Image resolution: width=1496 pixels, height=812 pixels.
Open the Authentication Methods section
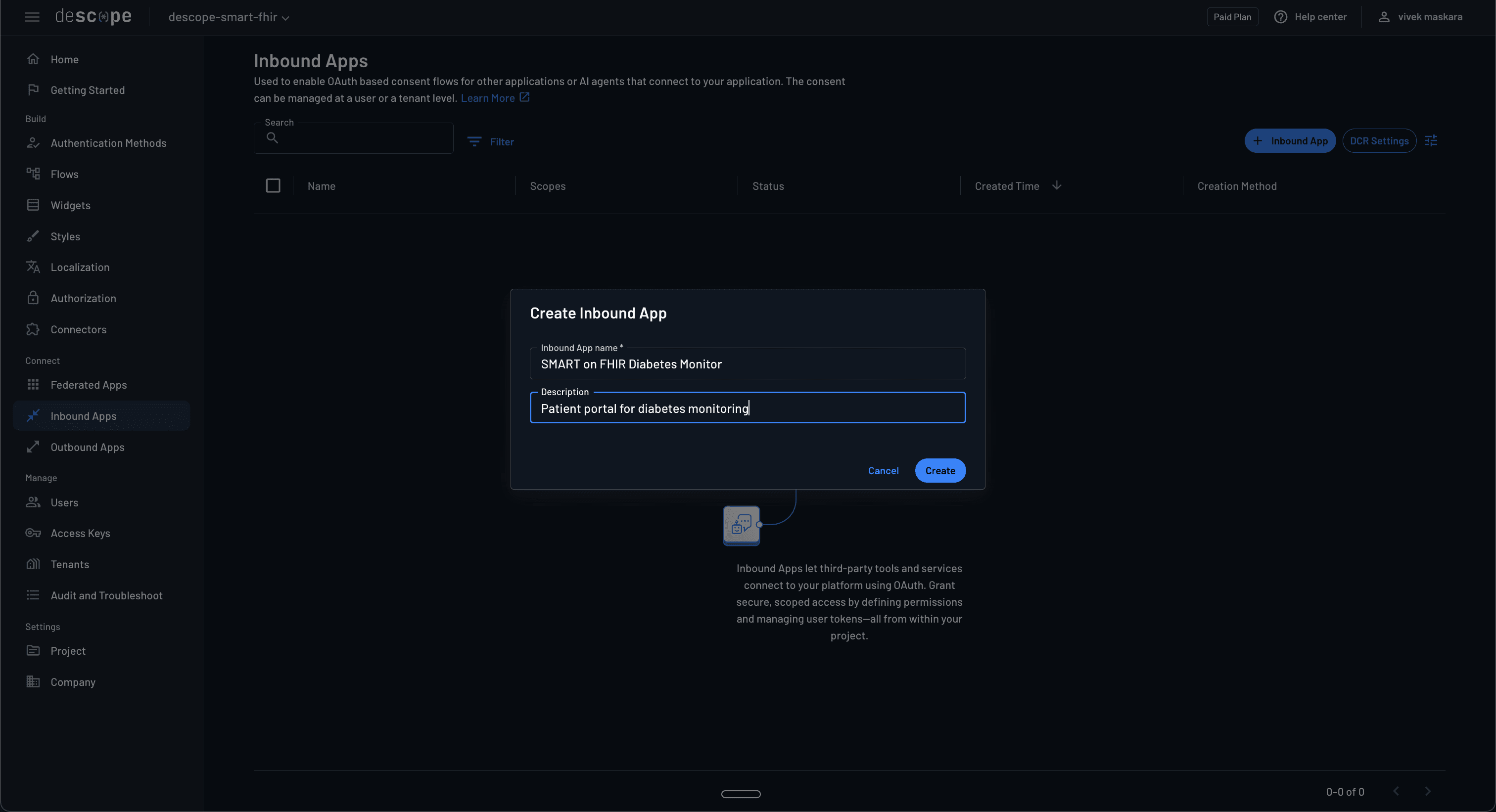tap(107, 143)
